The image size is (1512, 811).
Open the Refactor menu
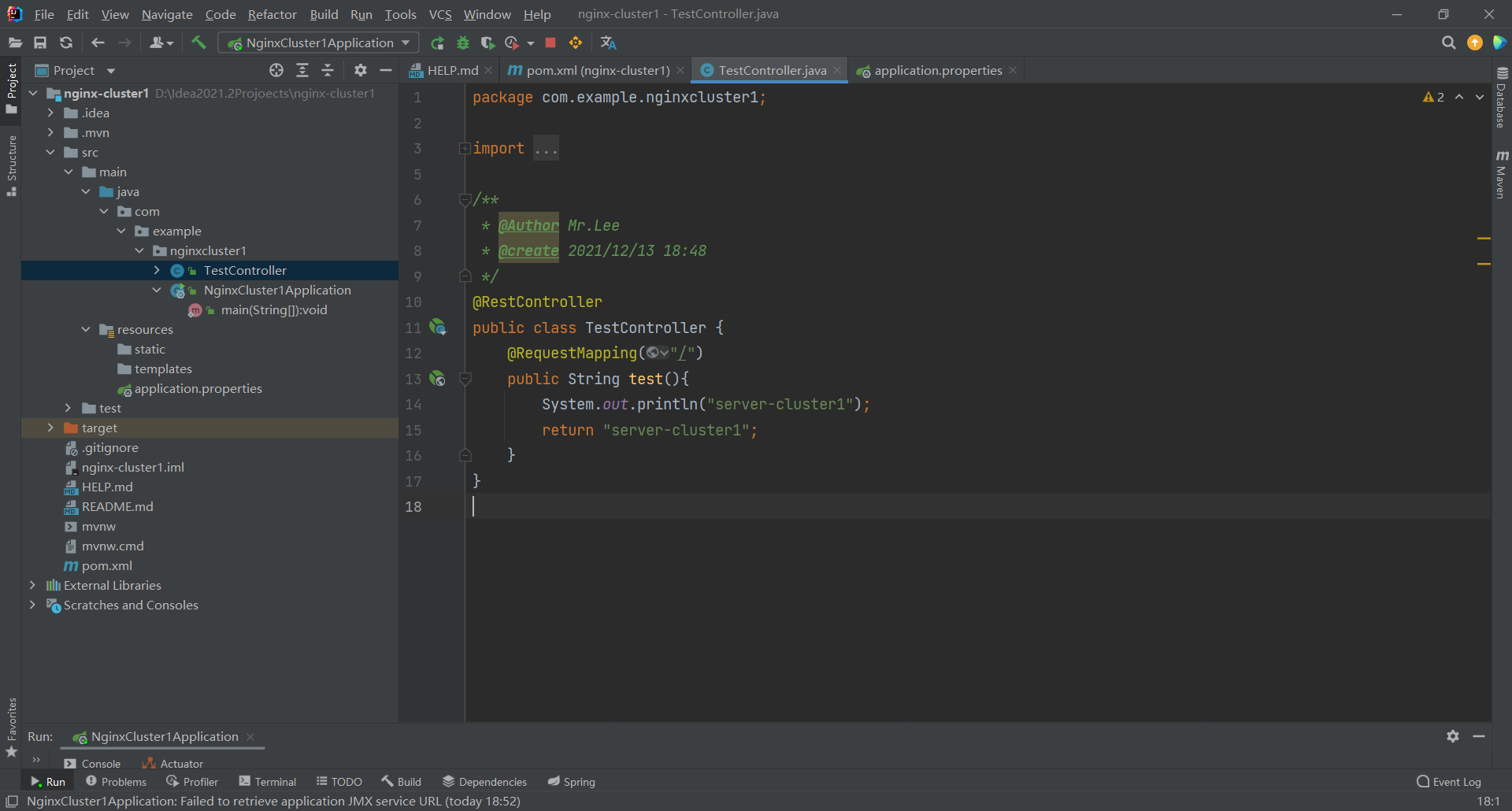coord(272,14)
